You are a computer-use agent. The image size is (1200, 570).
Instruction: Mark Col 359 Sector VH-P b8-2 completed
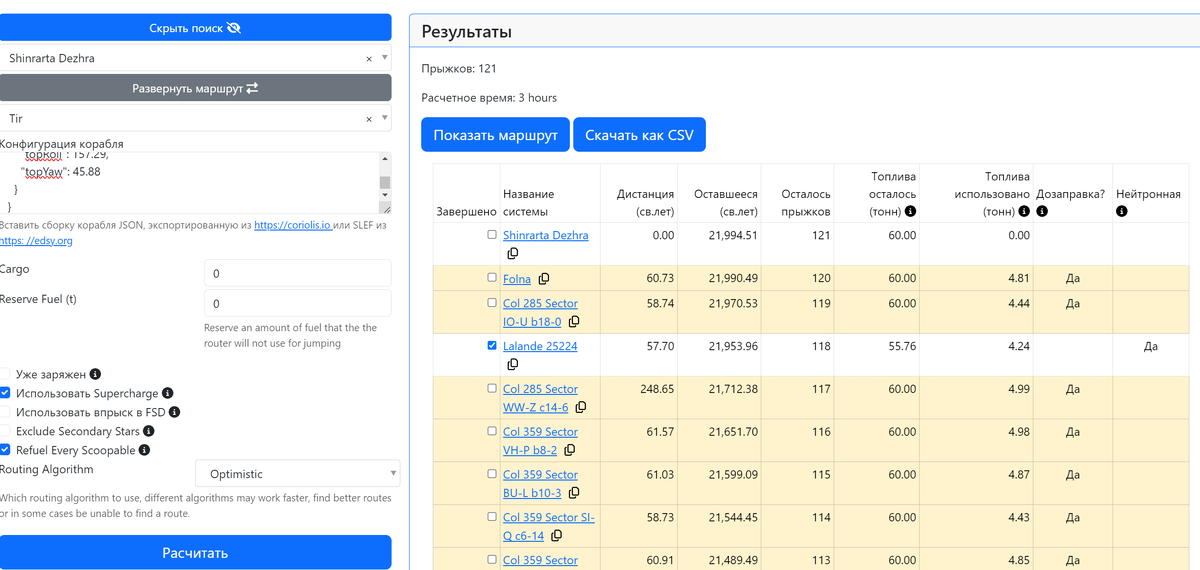[491, 431]
